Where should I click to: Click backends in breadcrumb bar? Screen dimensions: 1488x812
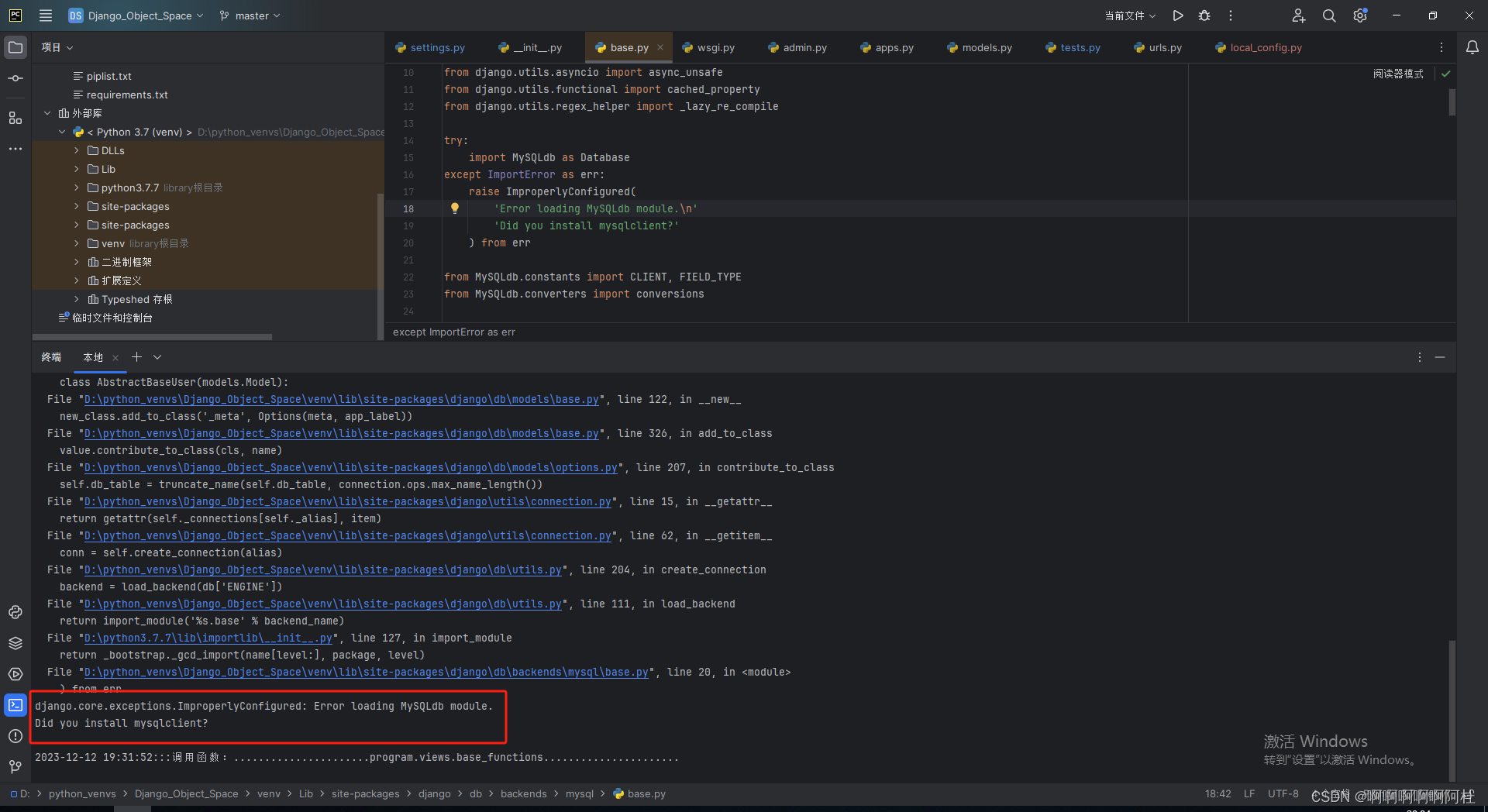[524, 793]
